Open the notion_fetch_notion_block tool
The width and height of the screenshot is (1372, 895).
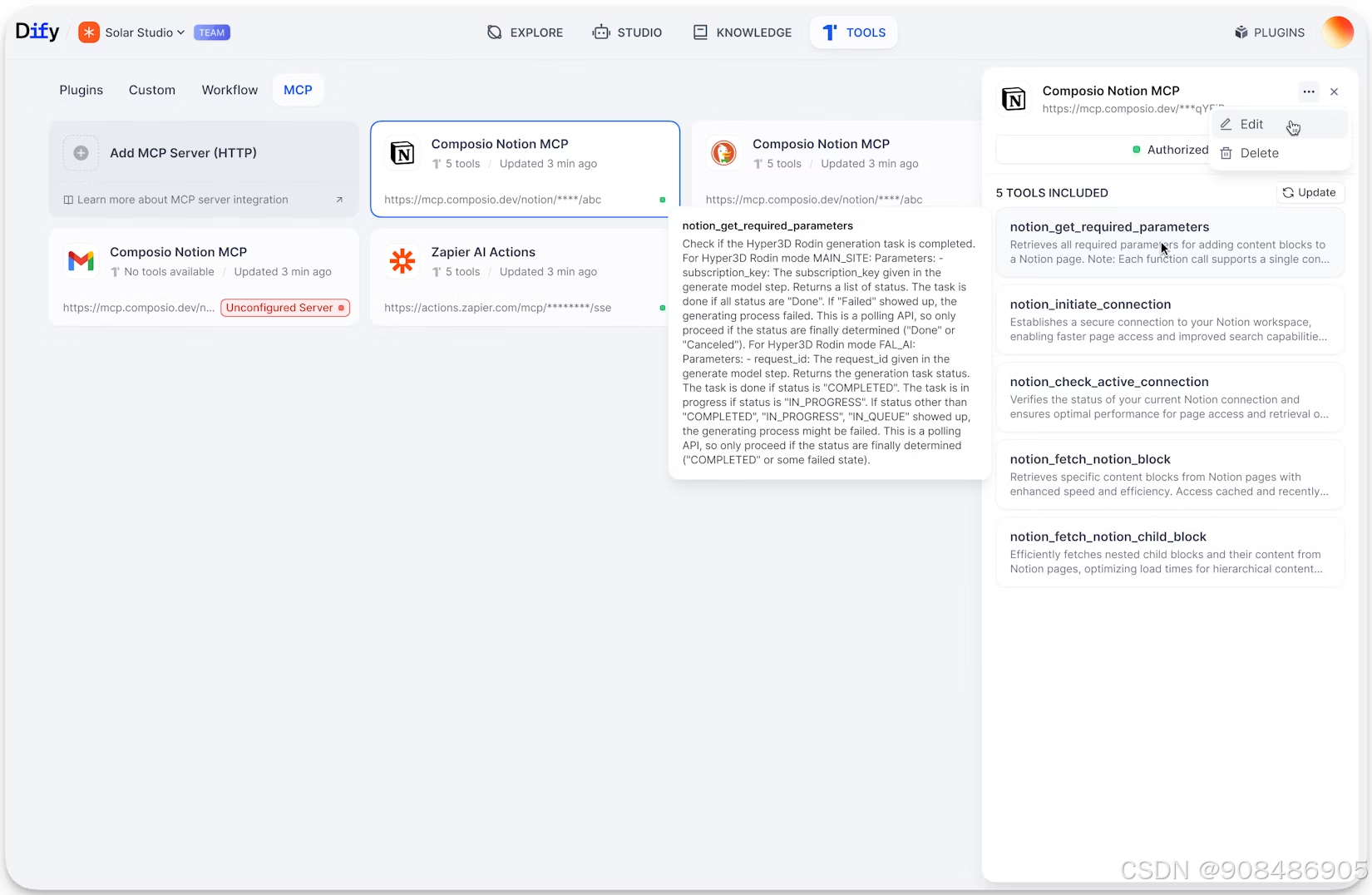(x=1170, y=474)
